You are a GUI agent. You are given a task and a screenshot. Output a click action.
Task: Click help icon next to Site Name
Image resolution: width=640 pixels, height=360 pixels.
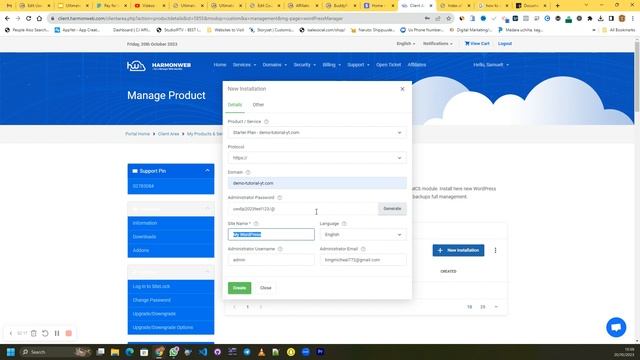tap(256, 224)
